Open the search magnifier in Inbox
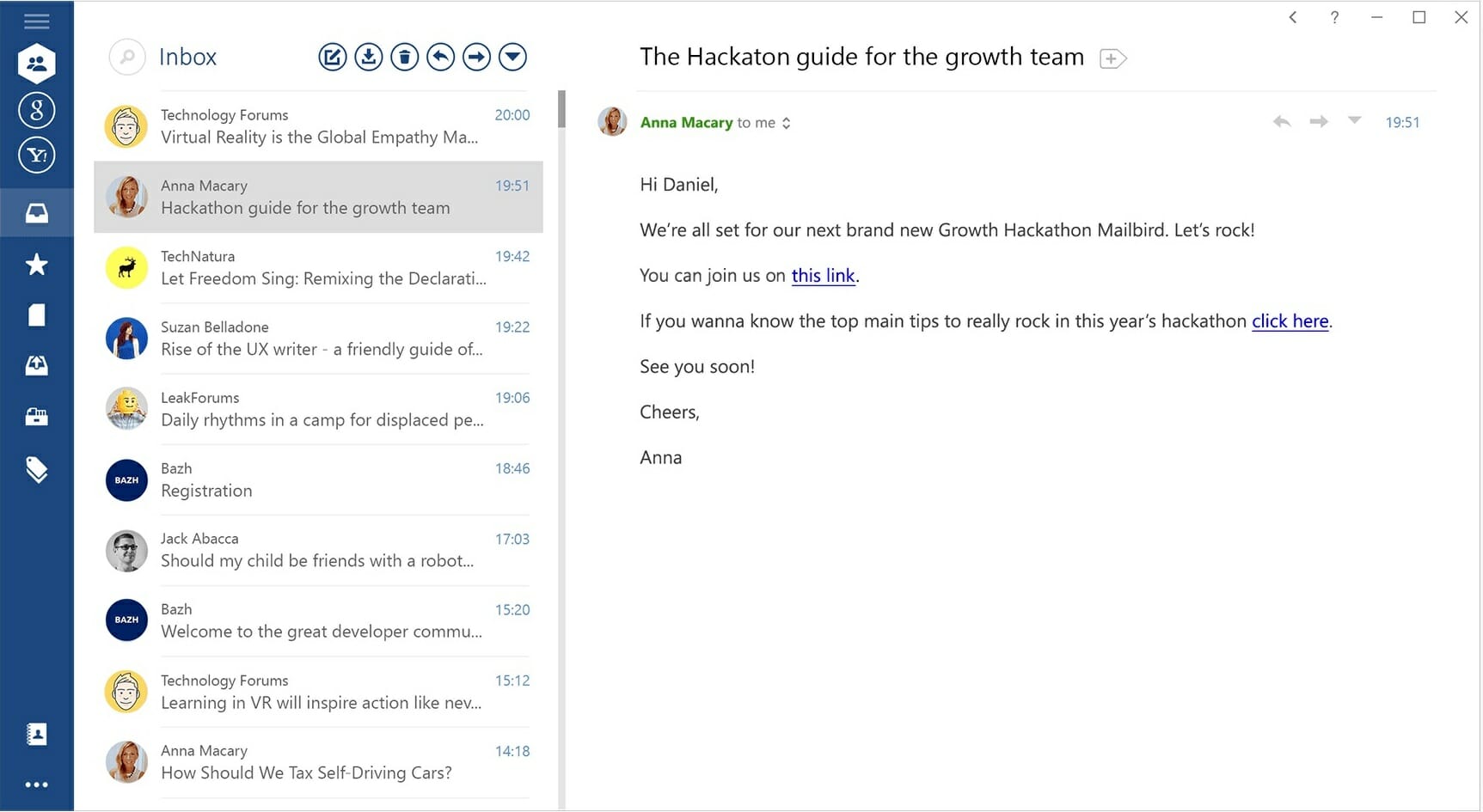1483x812 pixels. pos(127,58)
